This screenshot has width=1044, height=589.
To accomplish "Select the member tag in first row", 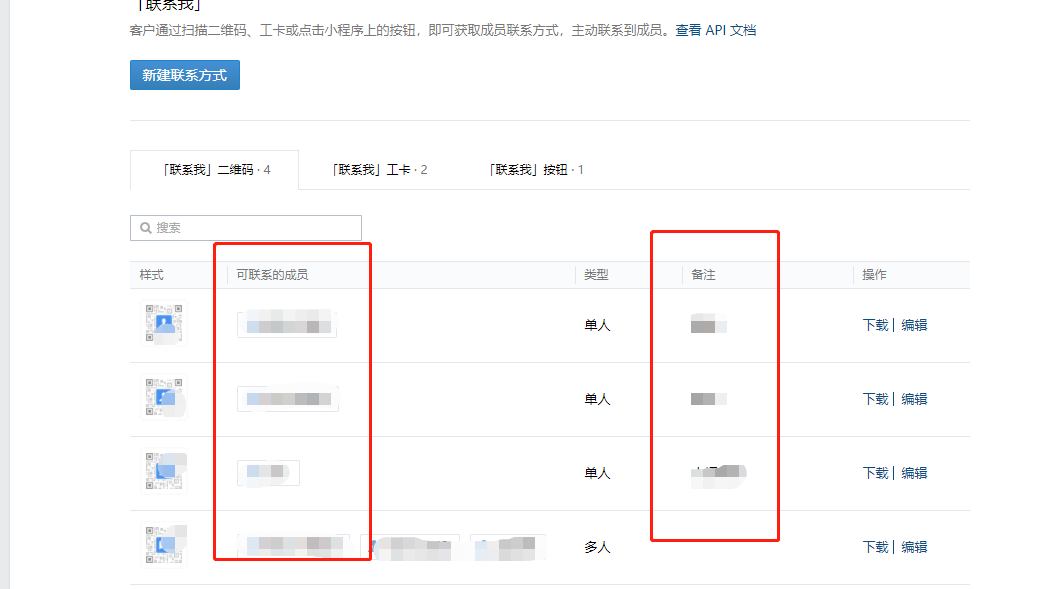I will [287, 324].
